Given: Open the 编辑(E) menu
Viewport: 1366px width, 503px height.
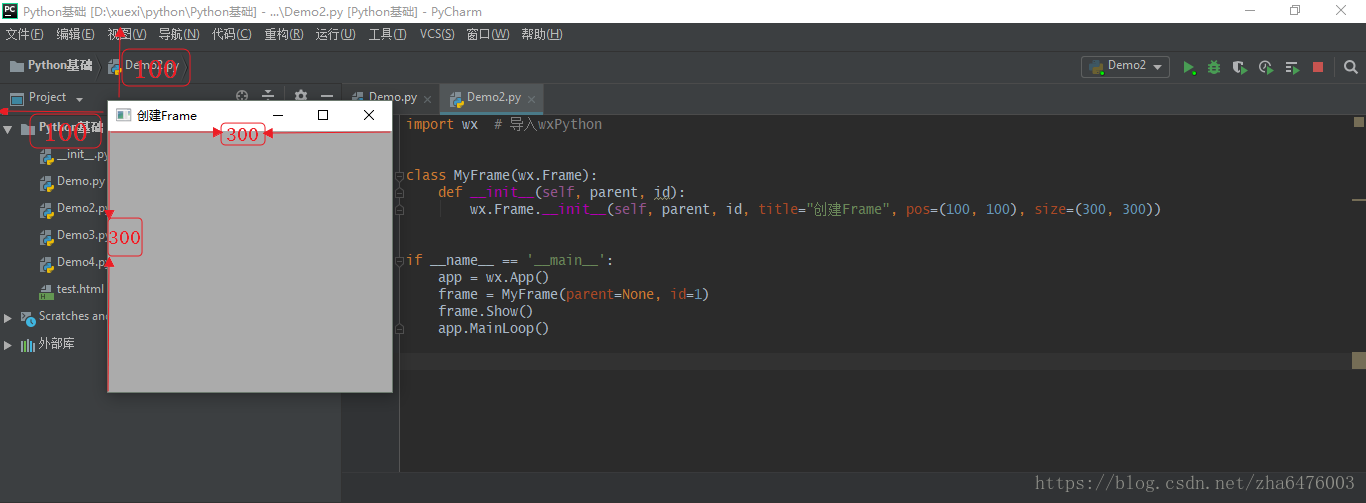Looking at the screenshot, I should [75, 35].
